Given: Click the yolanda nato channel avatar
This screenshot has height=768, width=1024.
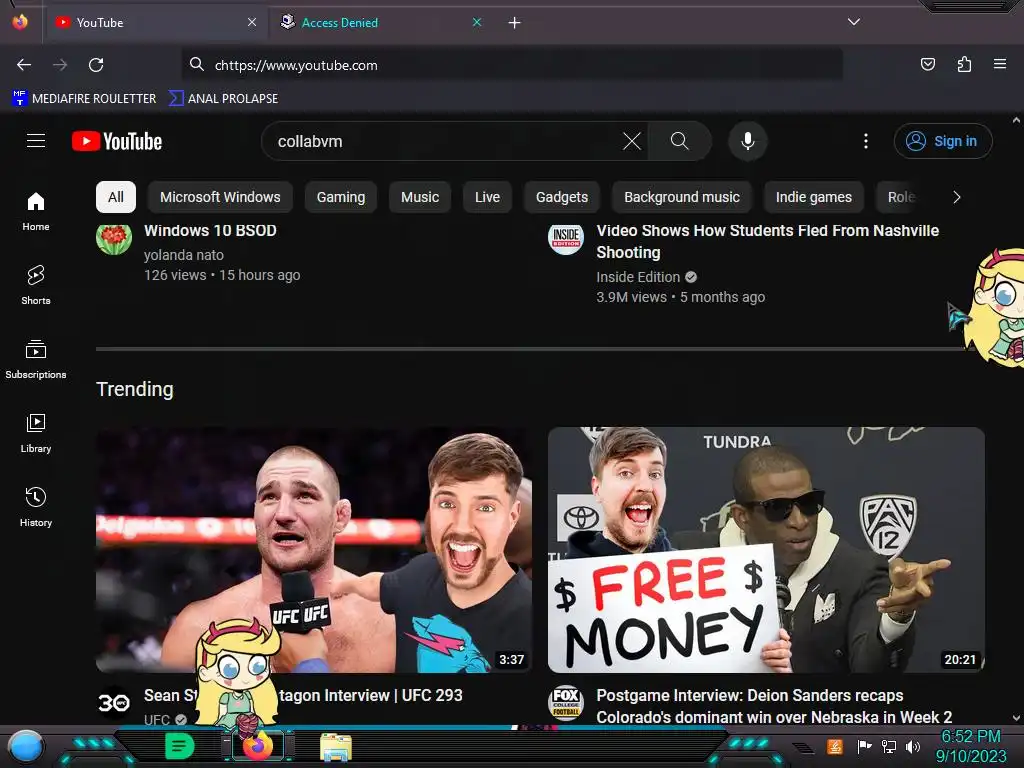Looking at the screenshot, I should click(x=114, y=238).
